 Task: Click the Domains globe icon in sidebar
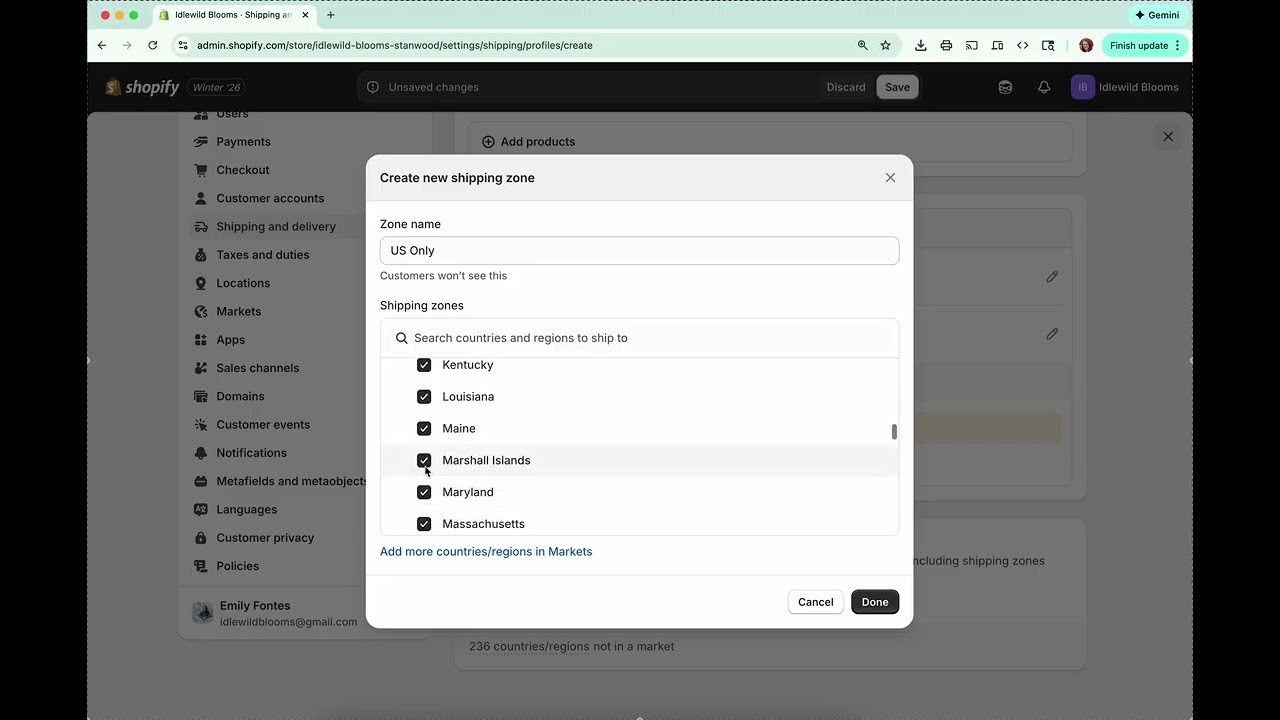[x=201, y=397]
